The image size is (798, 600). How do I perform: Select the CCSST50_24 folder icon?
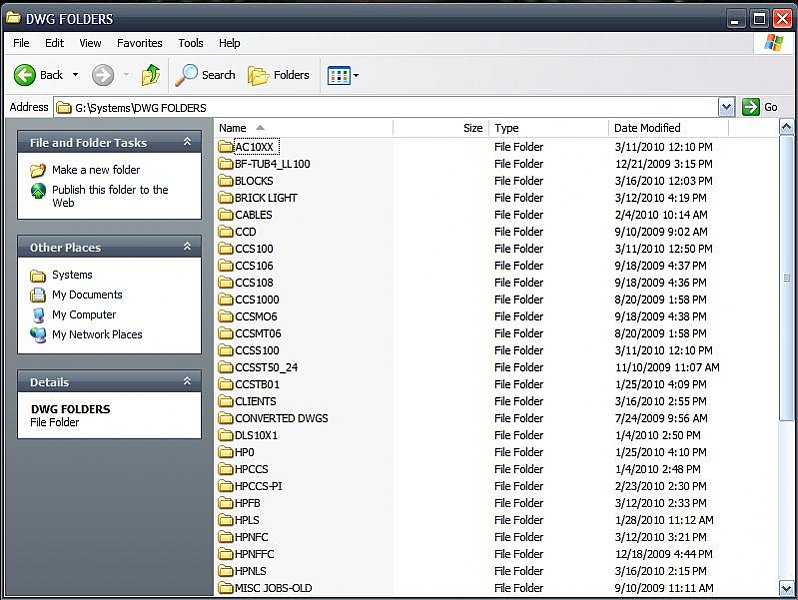click(x=226, y=367)
